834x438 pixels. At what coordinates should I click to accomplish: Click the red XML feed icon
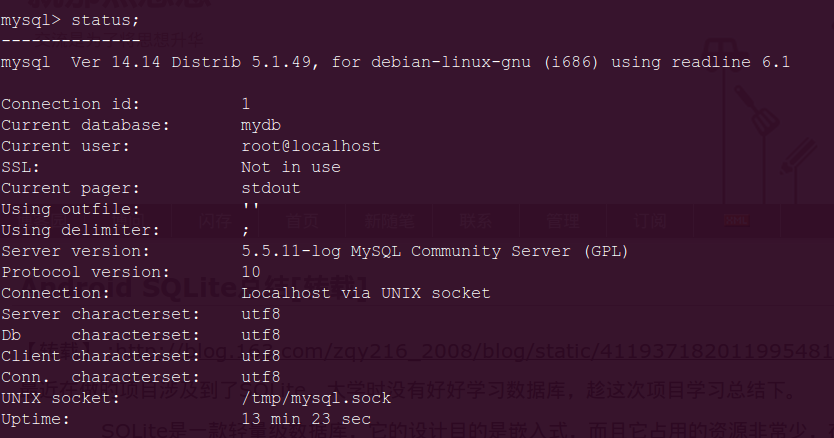(x=736, y=220)
